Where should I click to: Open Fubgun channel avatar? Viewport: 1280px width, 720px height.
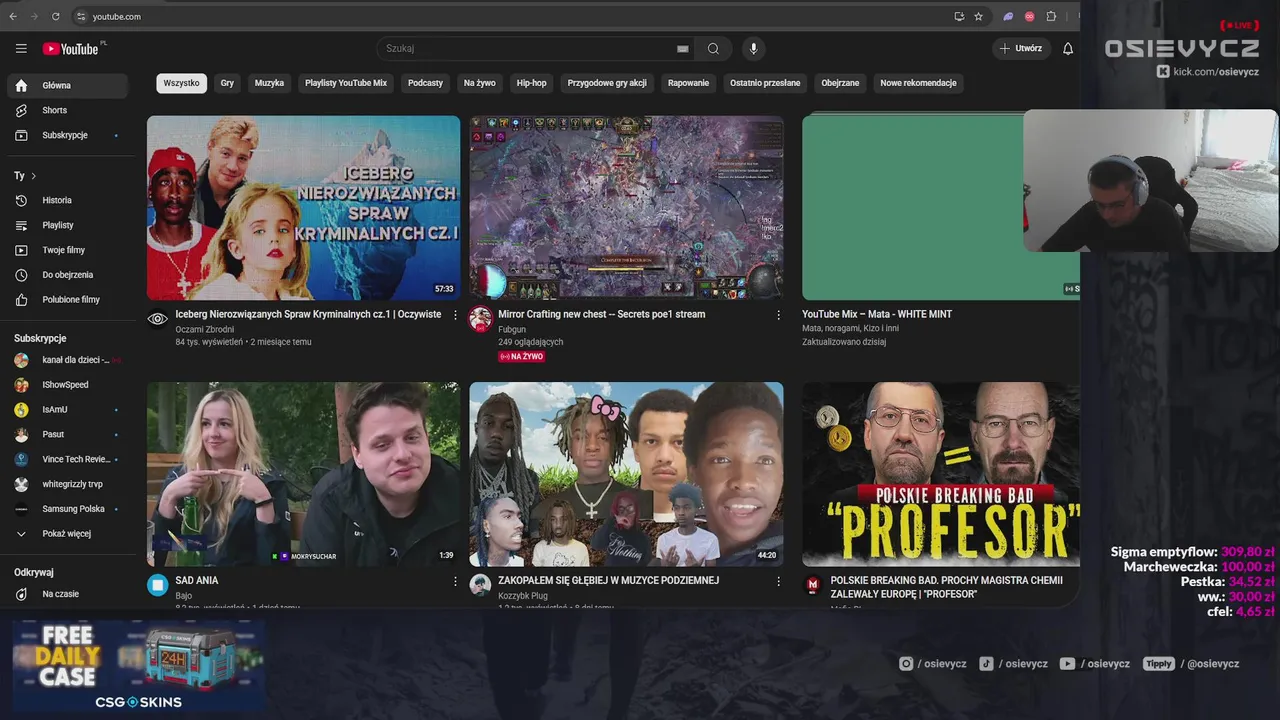[481, 319]
